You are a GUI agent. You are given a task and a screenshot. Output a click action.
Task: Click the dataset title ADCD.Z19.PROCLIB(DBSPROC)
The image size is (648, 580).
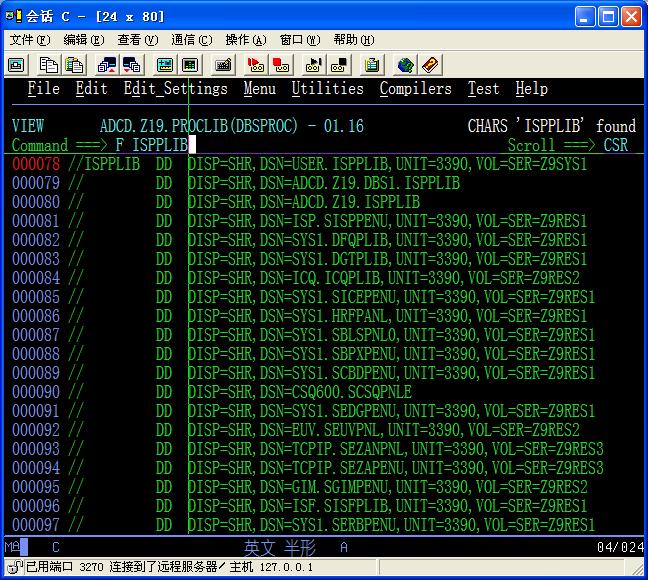point(199,126)
